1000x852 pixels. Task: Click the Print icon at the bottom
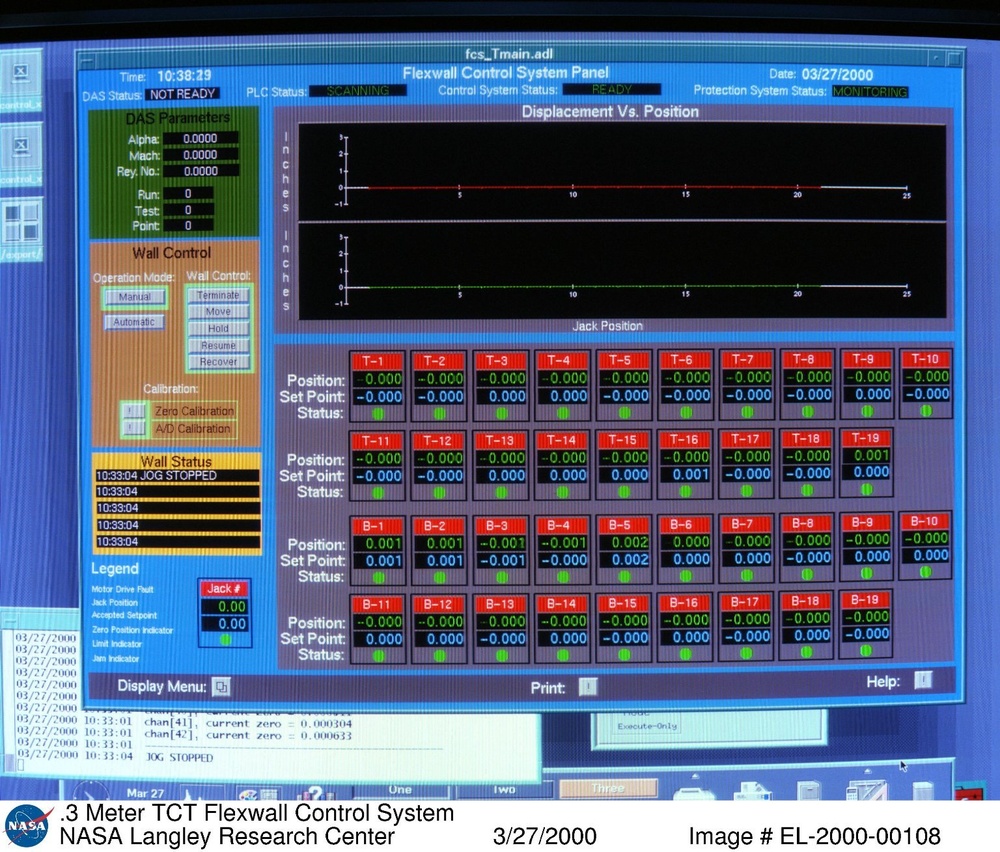pos(590,688)
